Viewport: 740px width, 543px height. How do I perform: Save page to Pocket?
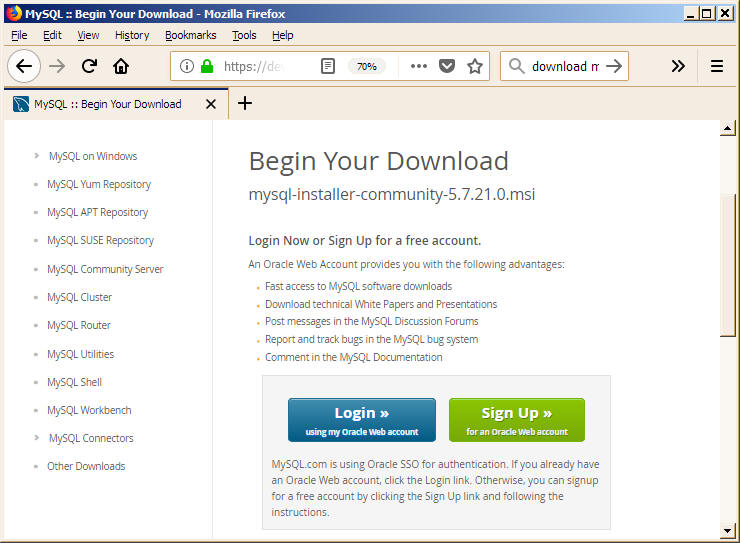click(x=446, y=66)
